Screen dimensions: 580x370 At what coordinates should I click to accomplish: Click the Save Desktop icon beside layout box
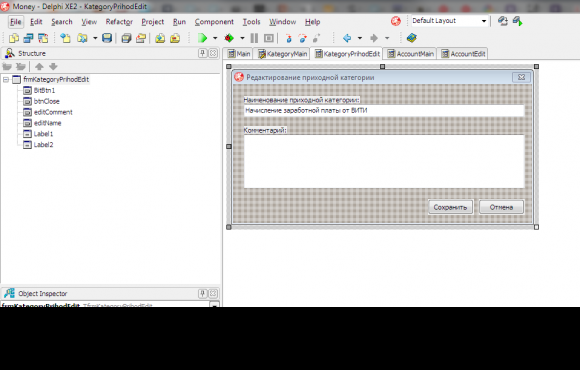502,21
